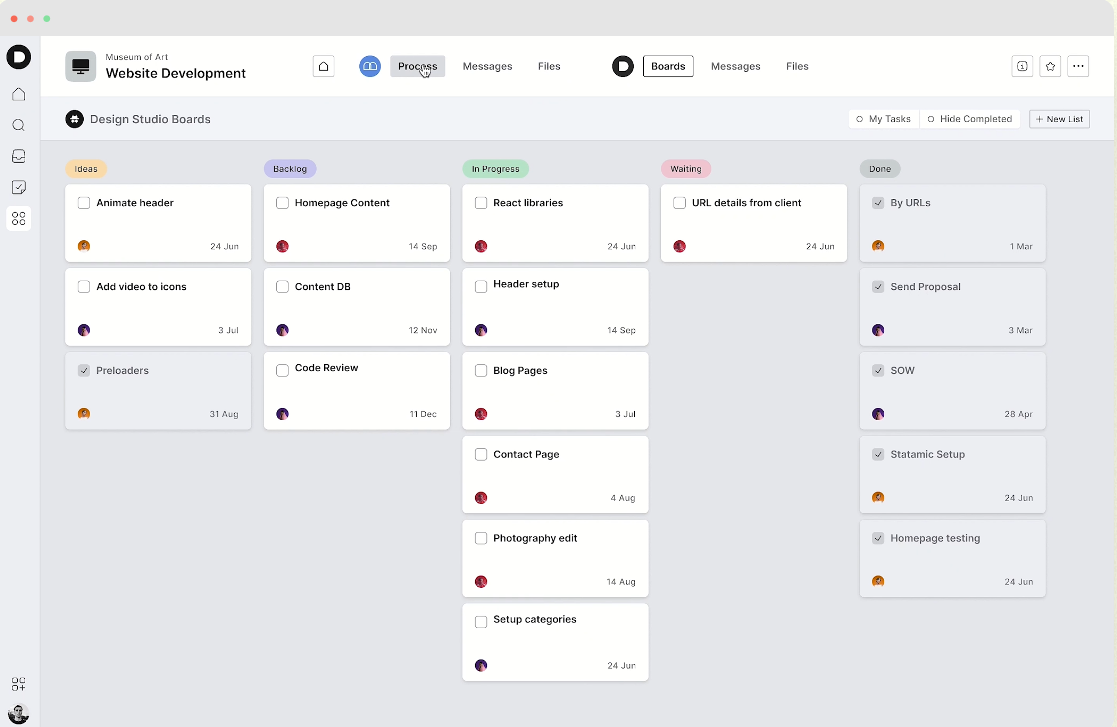The width and height of the screenshot is (1117, 727).
Task: Switch to the Process tab
Action: tap(417, 66)
